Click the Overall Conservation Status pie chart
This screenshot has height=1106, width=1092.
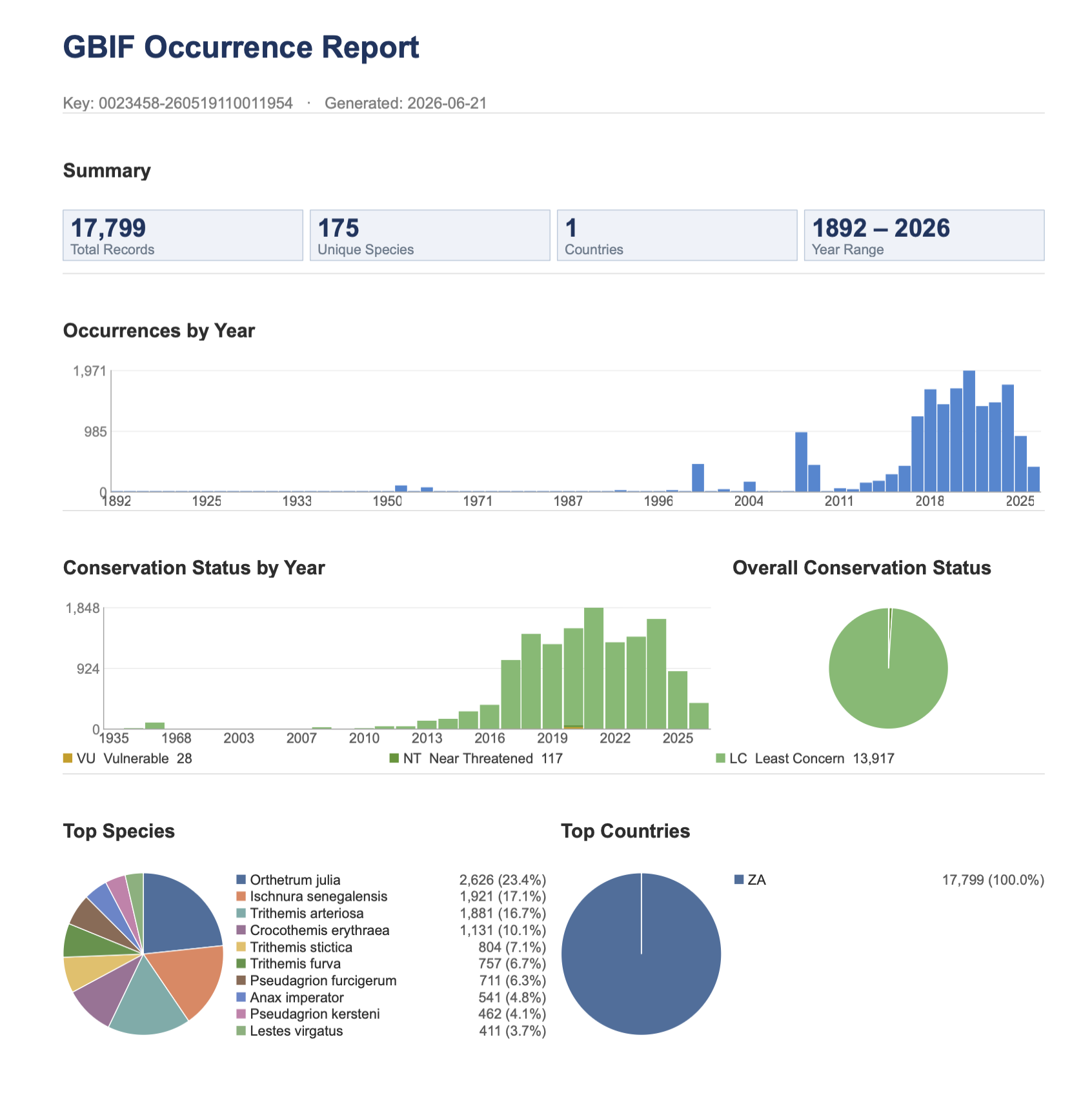pyautogui.click(x=888, y=668)
